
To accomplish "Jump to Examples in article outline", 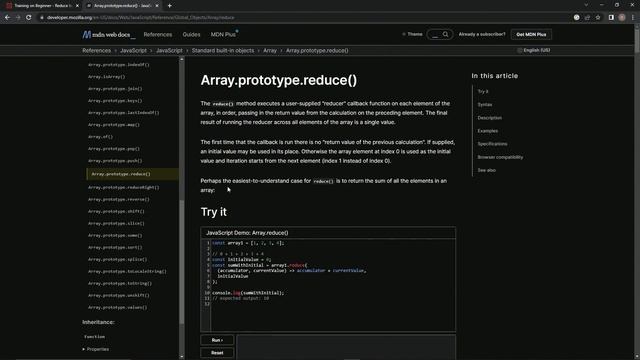I will [x=488, y=131].
